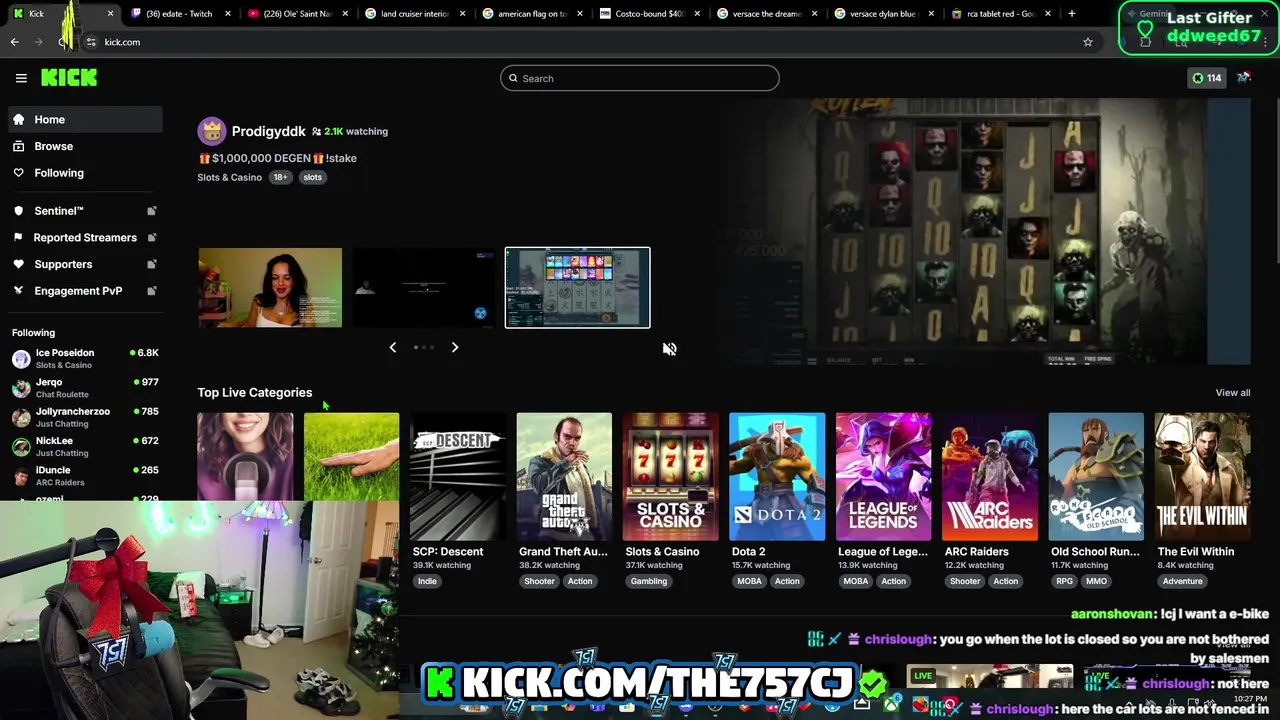Click the slots tag under Prodigyddk
The height and width of the screenshot is (720, 1280).
pyautogui.click(x=313, y=177)
